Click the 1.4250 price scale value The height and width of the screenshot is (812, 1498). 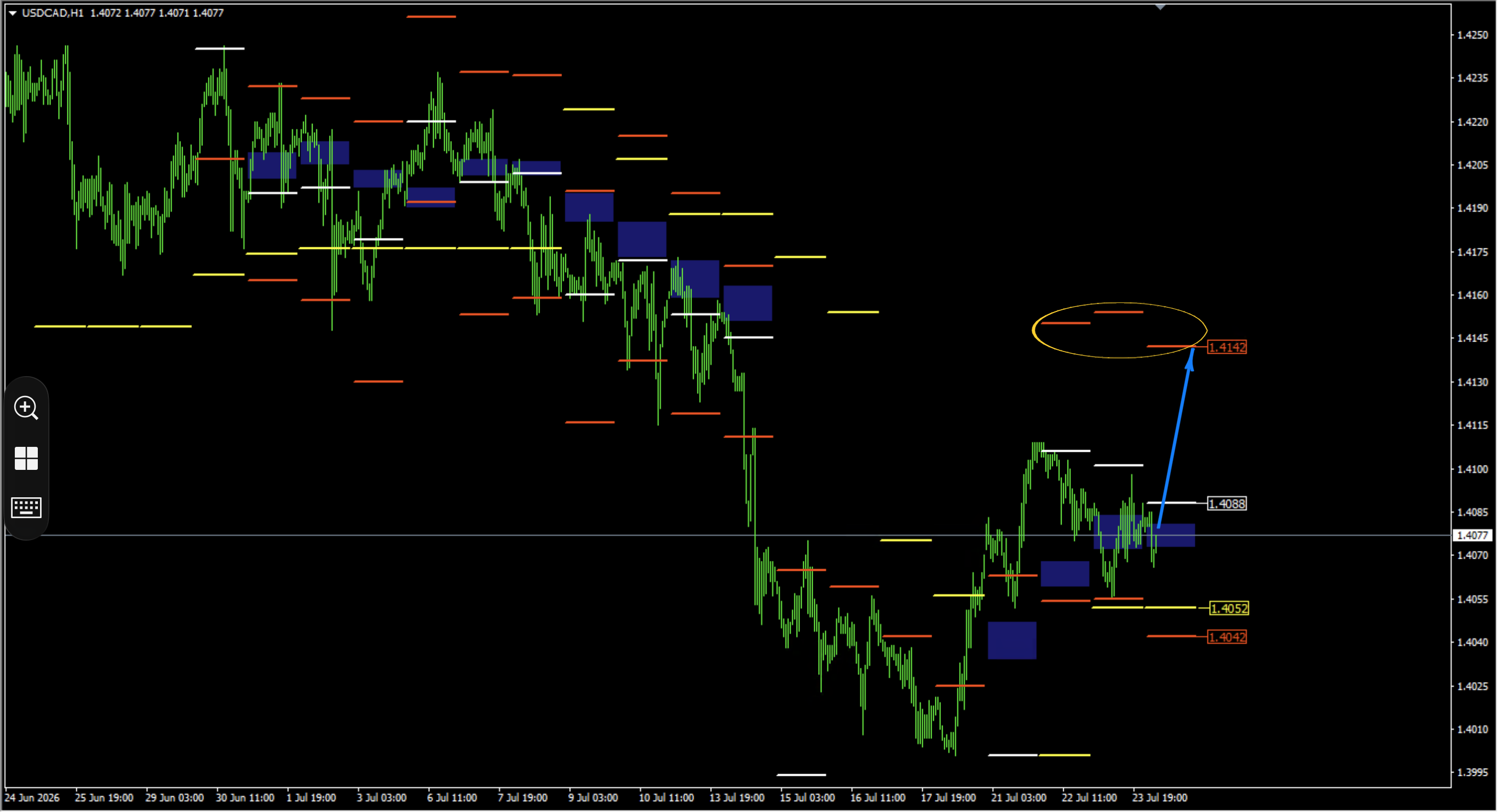coord(1472,35)
